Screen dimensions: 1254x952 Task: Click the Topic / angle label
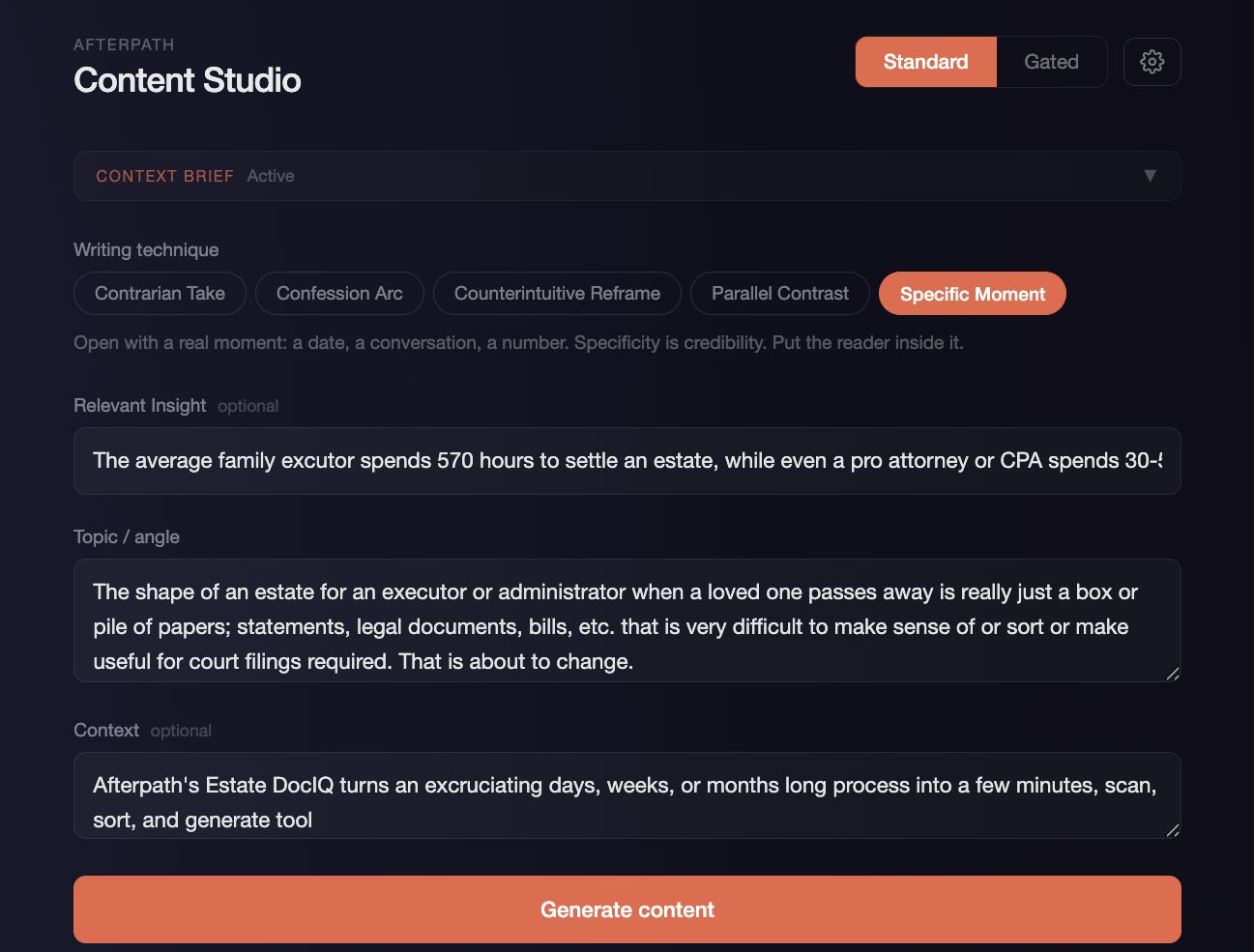point(127,537)
